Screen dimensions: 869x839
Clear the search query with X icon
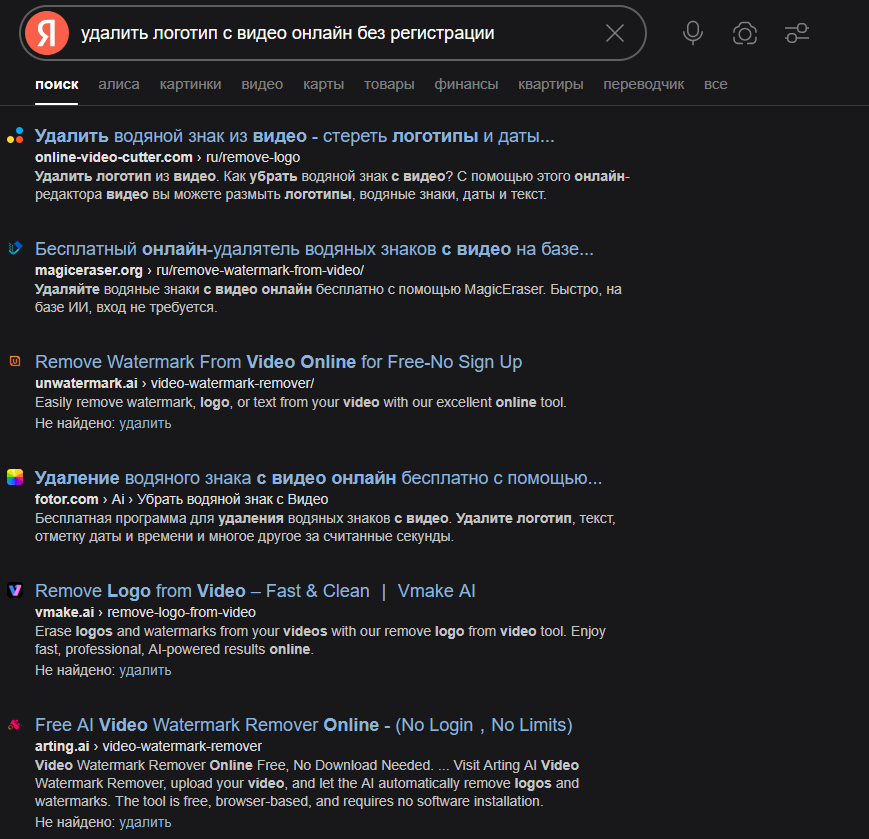[615, 33]
